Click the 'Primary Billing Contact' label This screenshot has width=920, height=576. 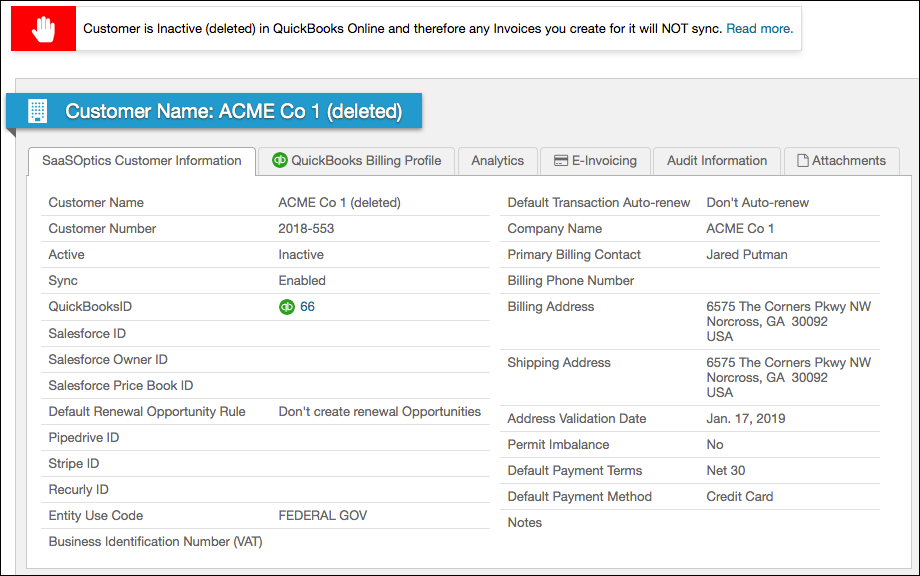574,255
